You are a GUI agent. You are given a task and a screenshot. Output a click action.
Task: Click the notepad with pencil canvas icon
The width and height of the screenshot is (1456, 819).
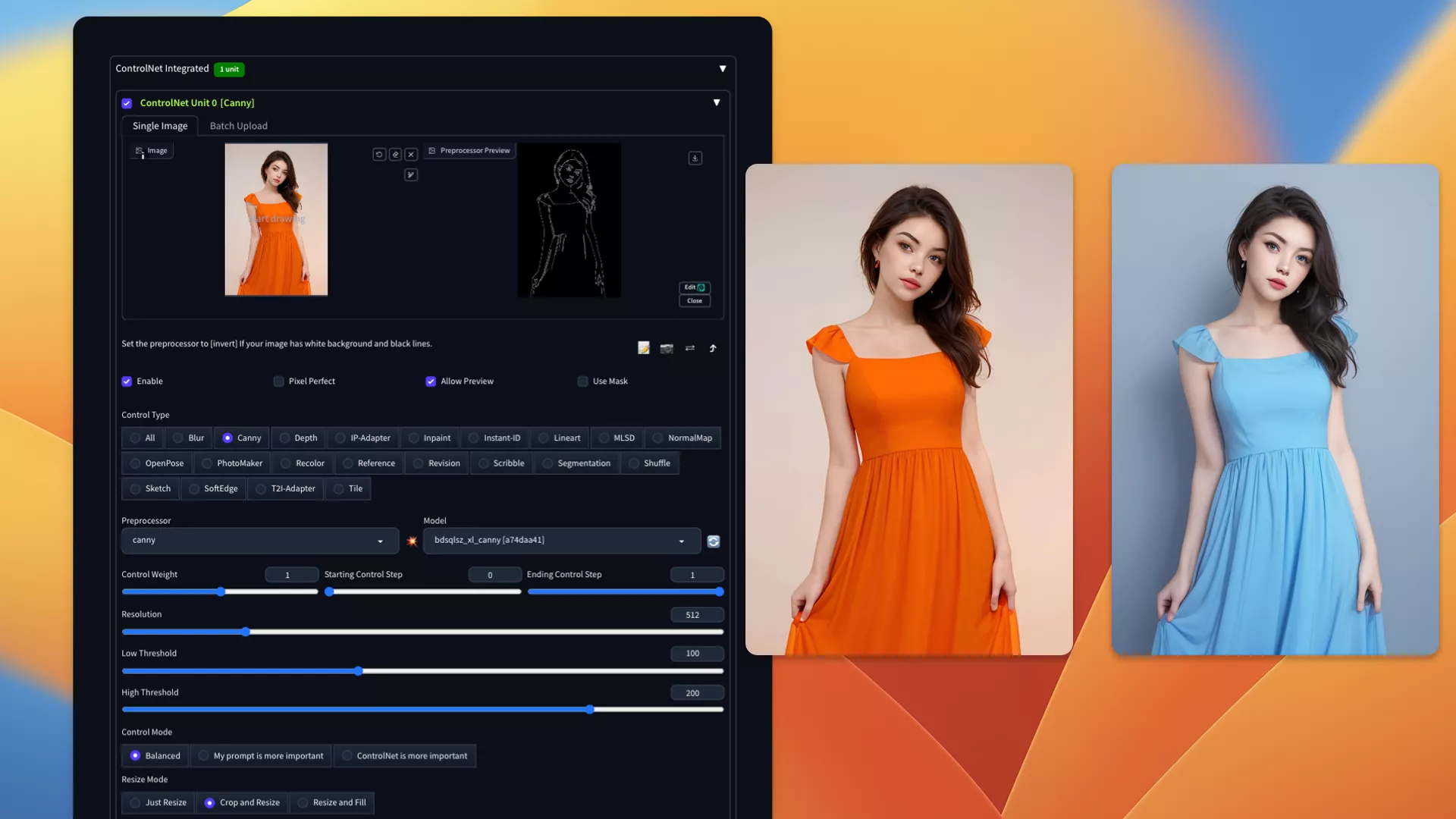click(x=644, y=348)
